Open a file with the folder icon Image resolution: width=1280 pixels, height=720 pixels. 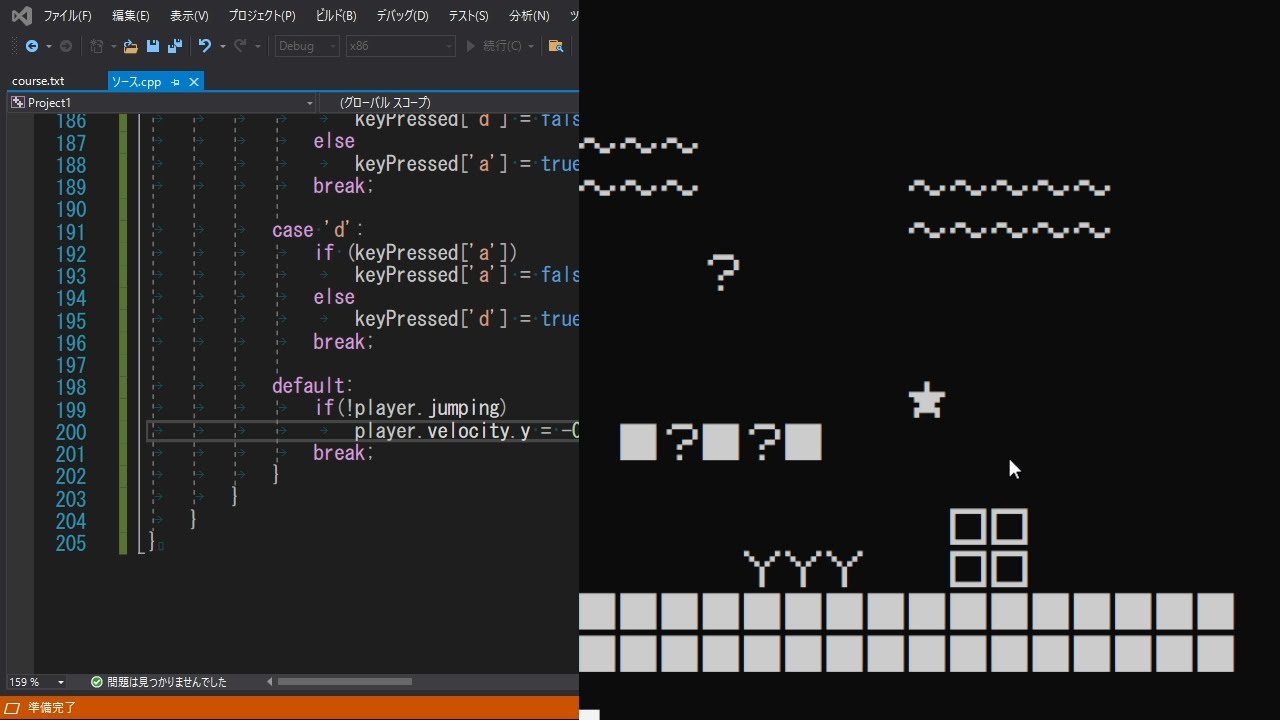coord(130,46)
